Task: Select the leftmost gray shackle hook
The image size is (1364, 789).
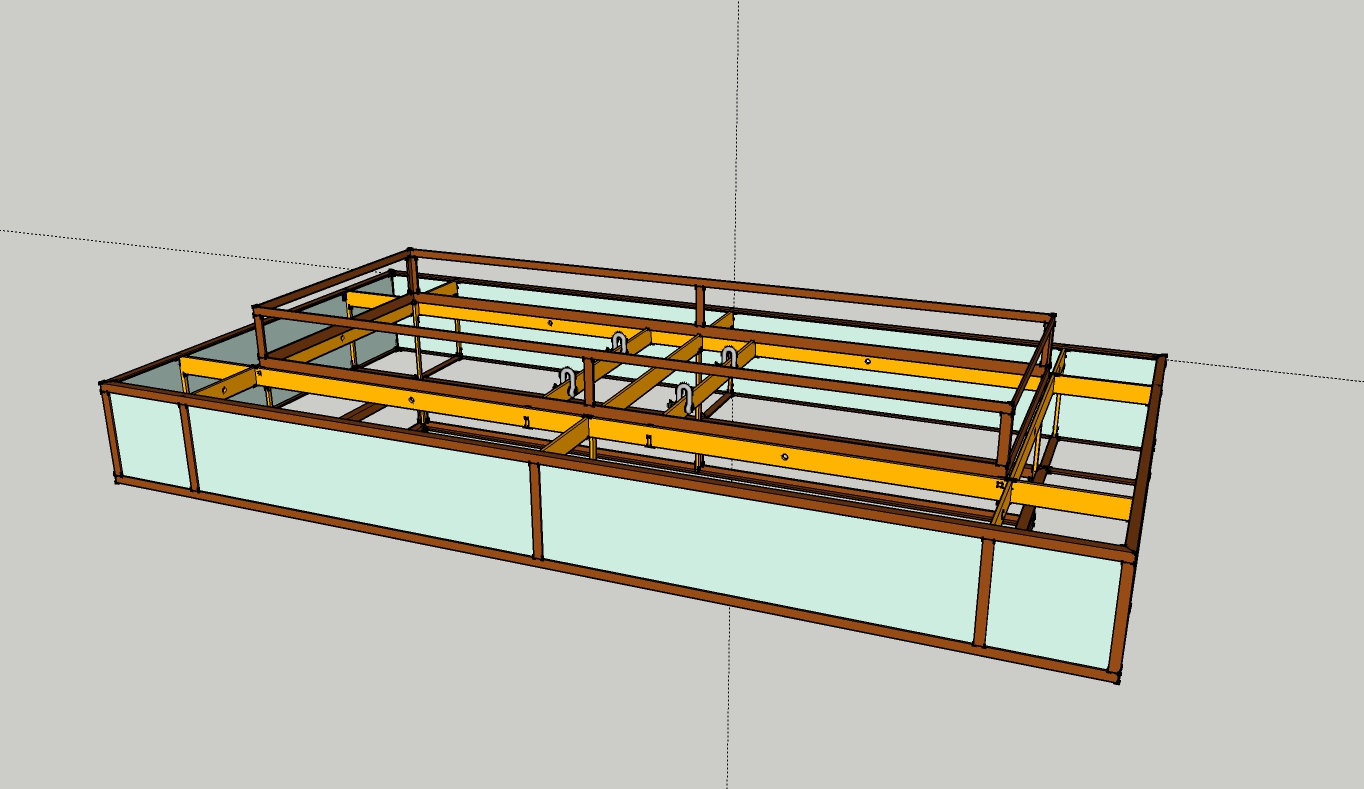Action: pos(568,379)
